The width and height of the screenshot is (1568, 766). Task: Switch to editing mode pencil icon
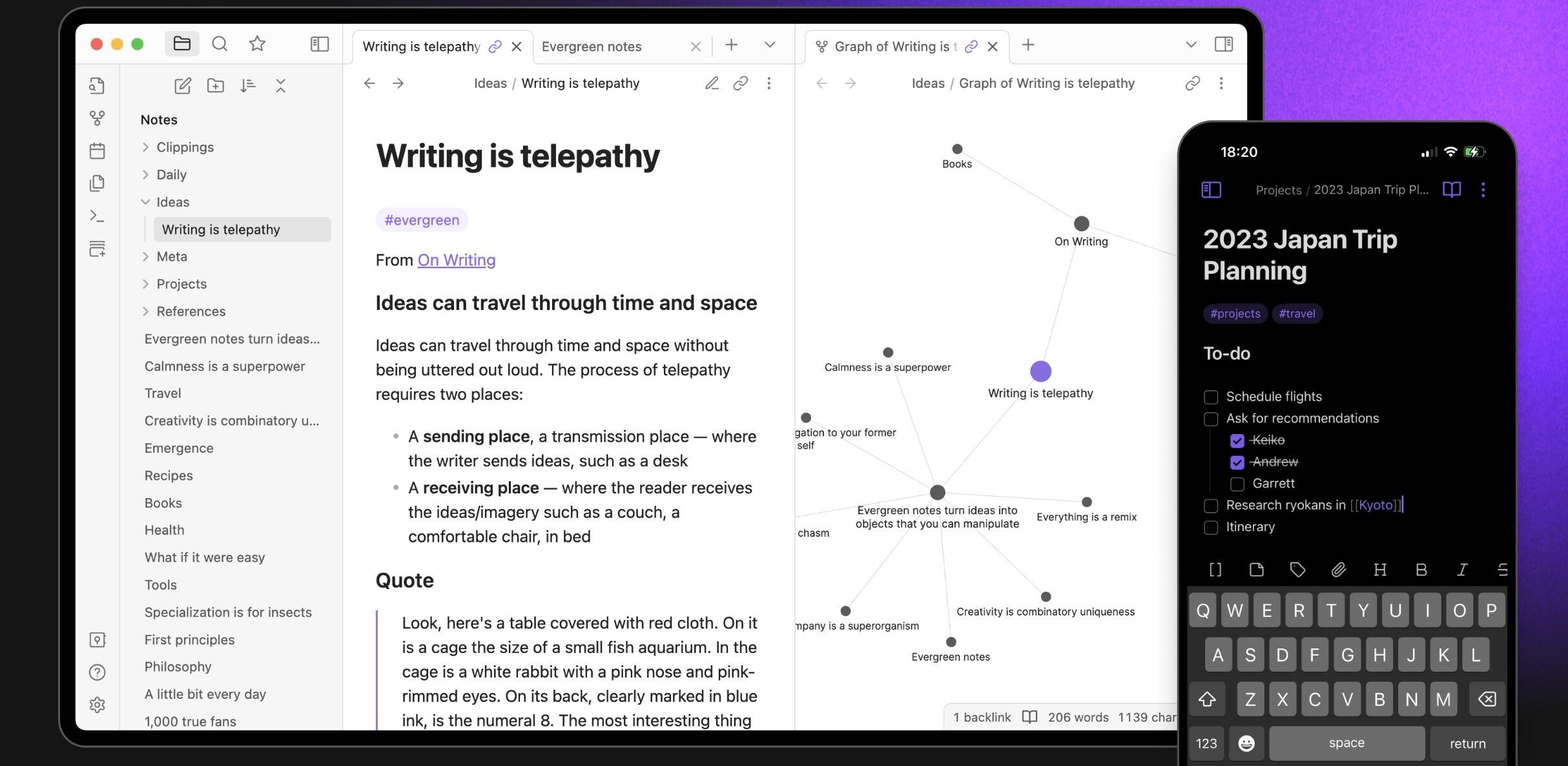(x=712, y=83)
